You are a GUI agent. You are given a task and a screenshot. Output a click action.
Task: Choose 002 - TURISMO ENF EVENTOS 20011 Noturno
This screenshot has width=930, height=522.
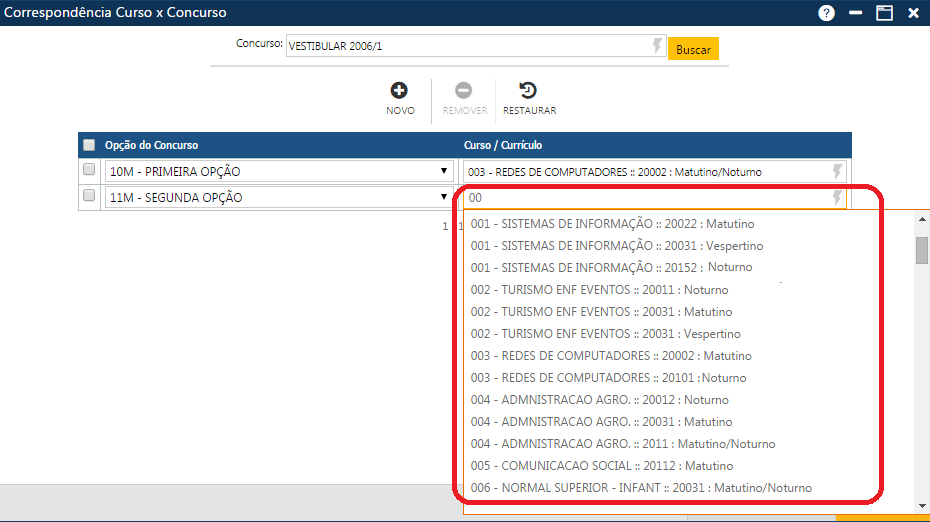(x=599, y=290)
